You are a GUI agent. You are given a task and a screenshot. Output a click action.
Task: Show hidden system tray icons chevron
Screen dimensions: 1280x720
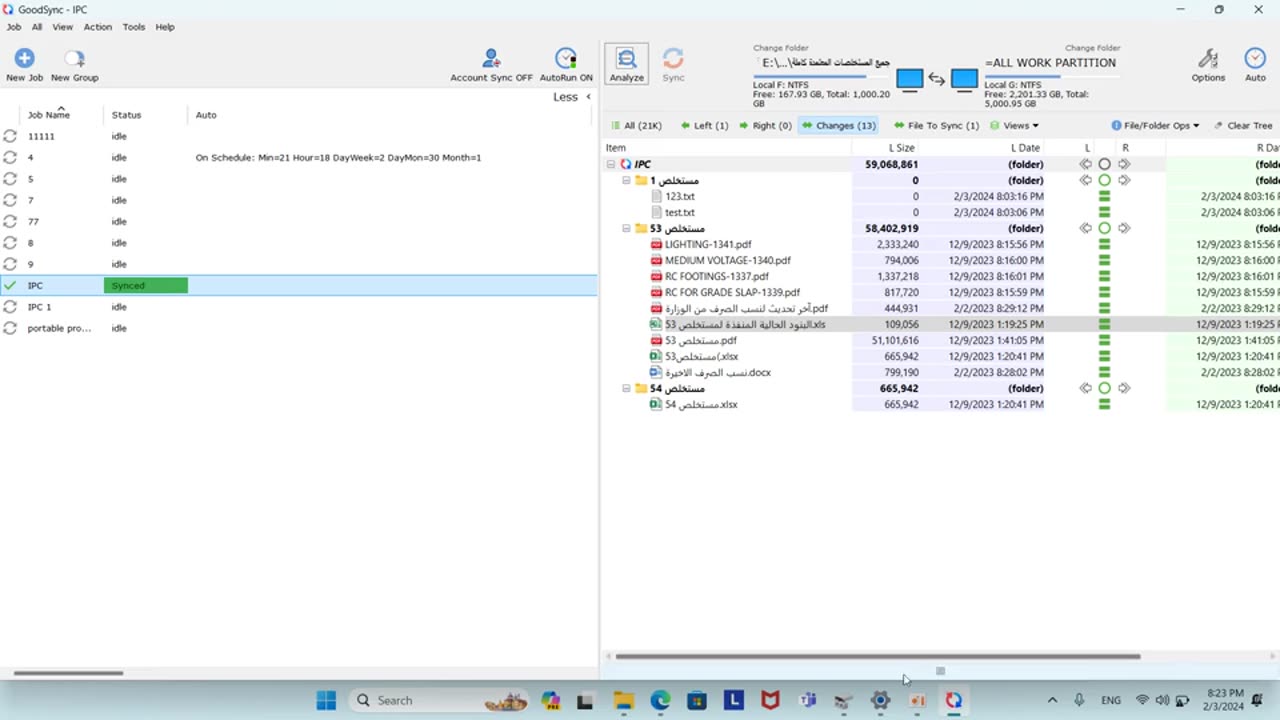(x=1052, y=700)
